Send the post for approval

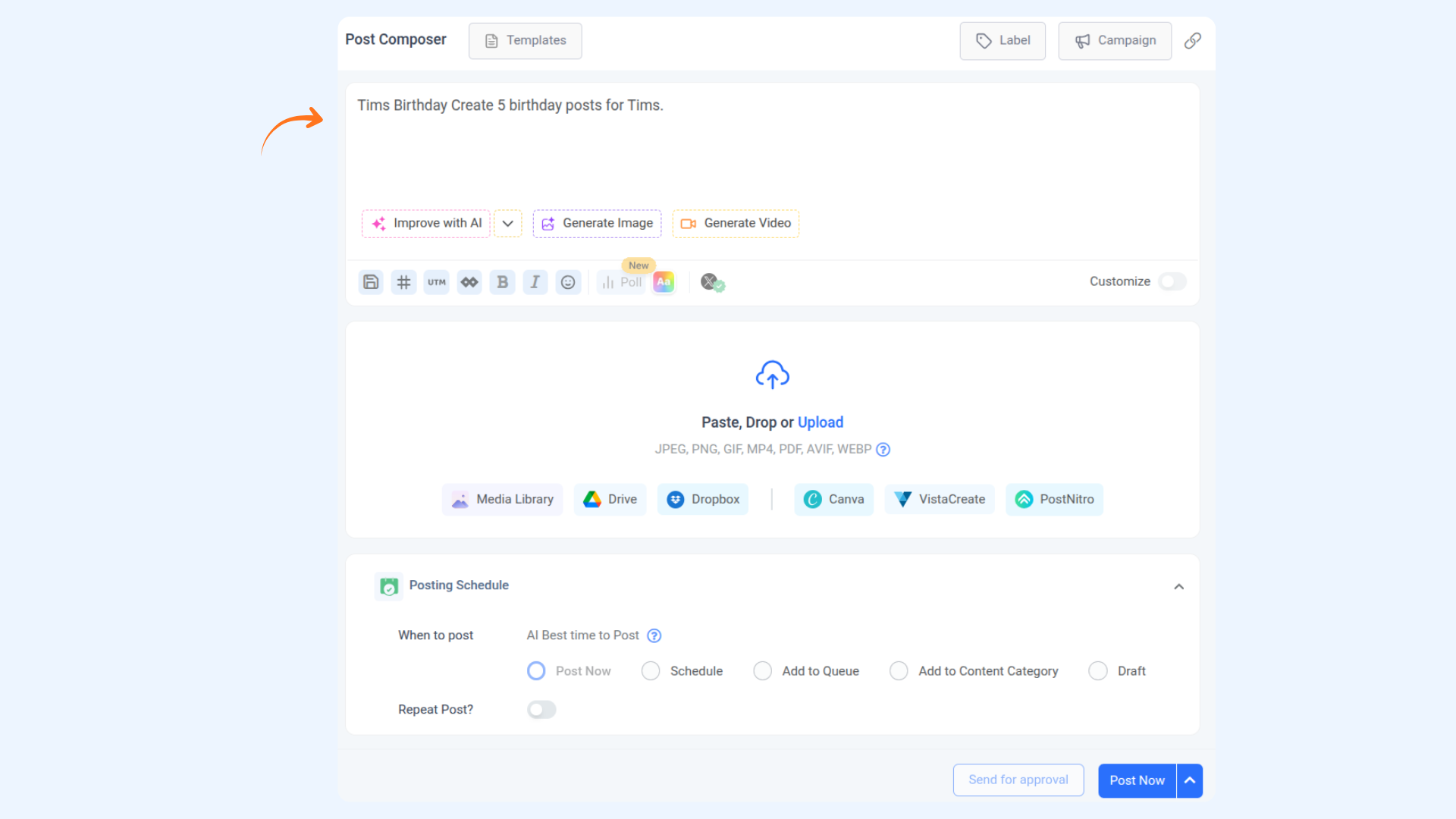pos(1018,780)
